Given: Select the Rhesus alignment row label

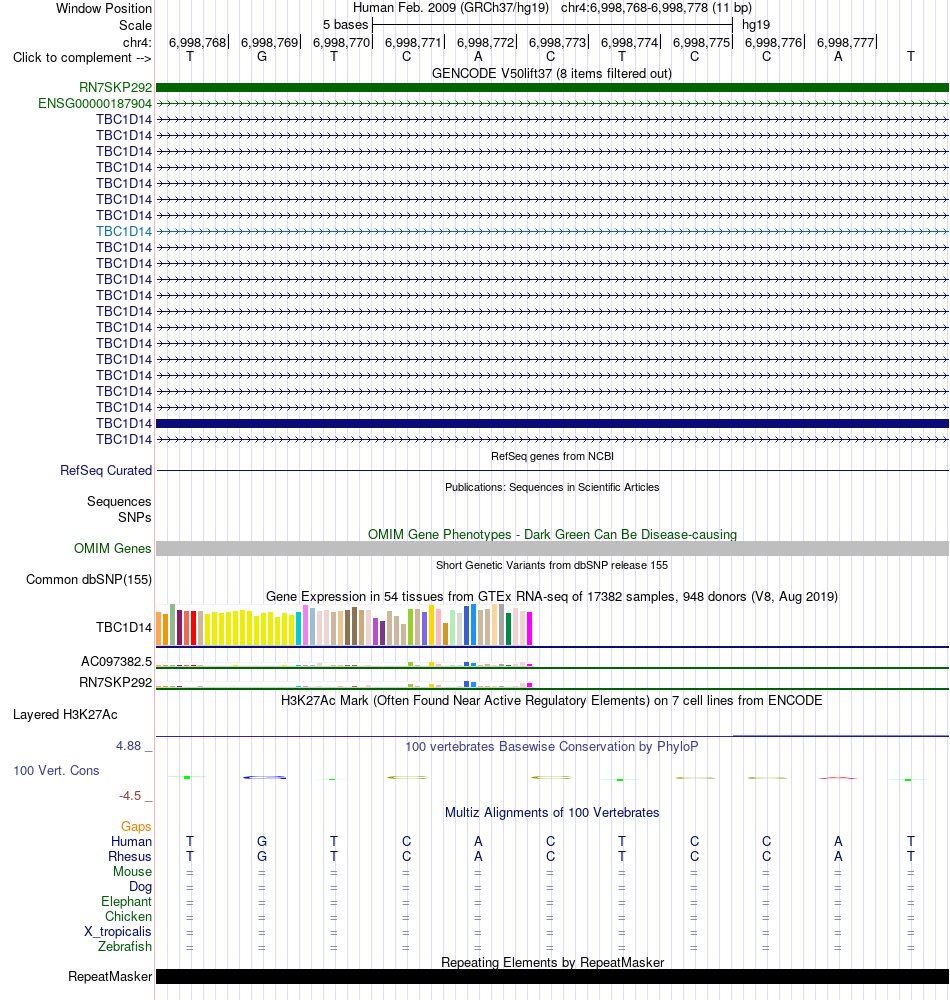Looking at the screenshot, I should (x=129, y=857).
